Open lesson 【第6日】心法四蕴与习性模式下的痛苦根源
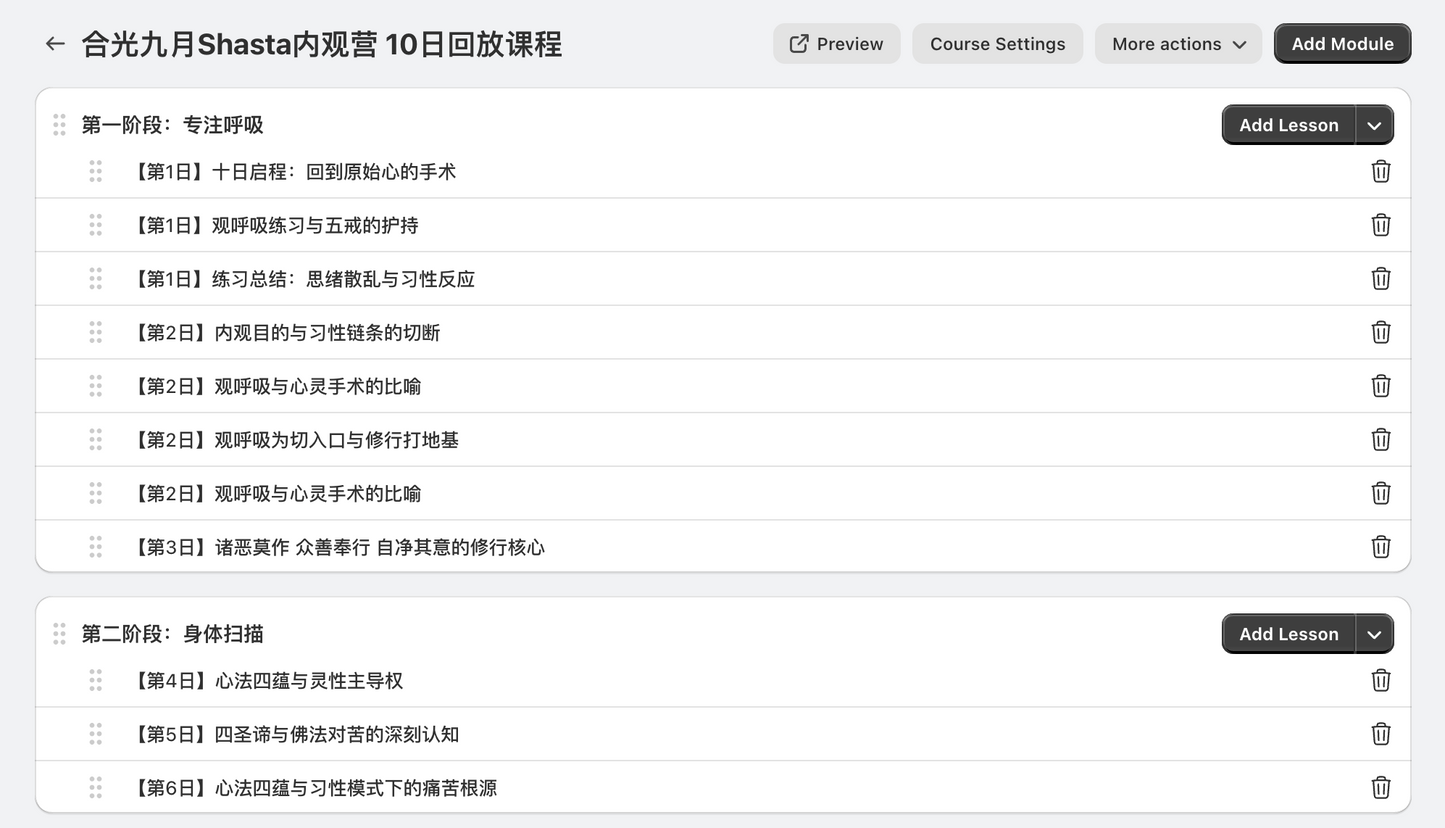This screenshot has height=828, width=1445. pyautogui.click(x=313, y=789)
